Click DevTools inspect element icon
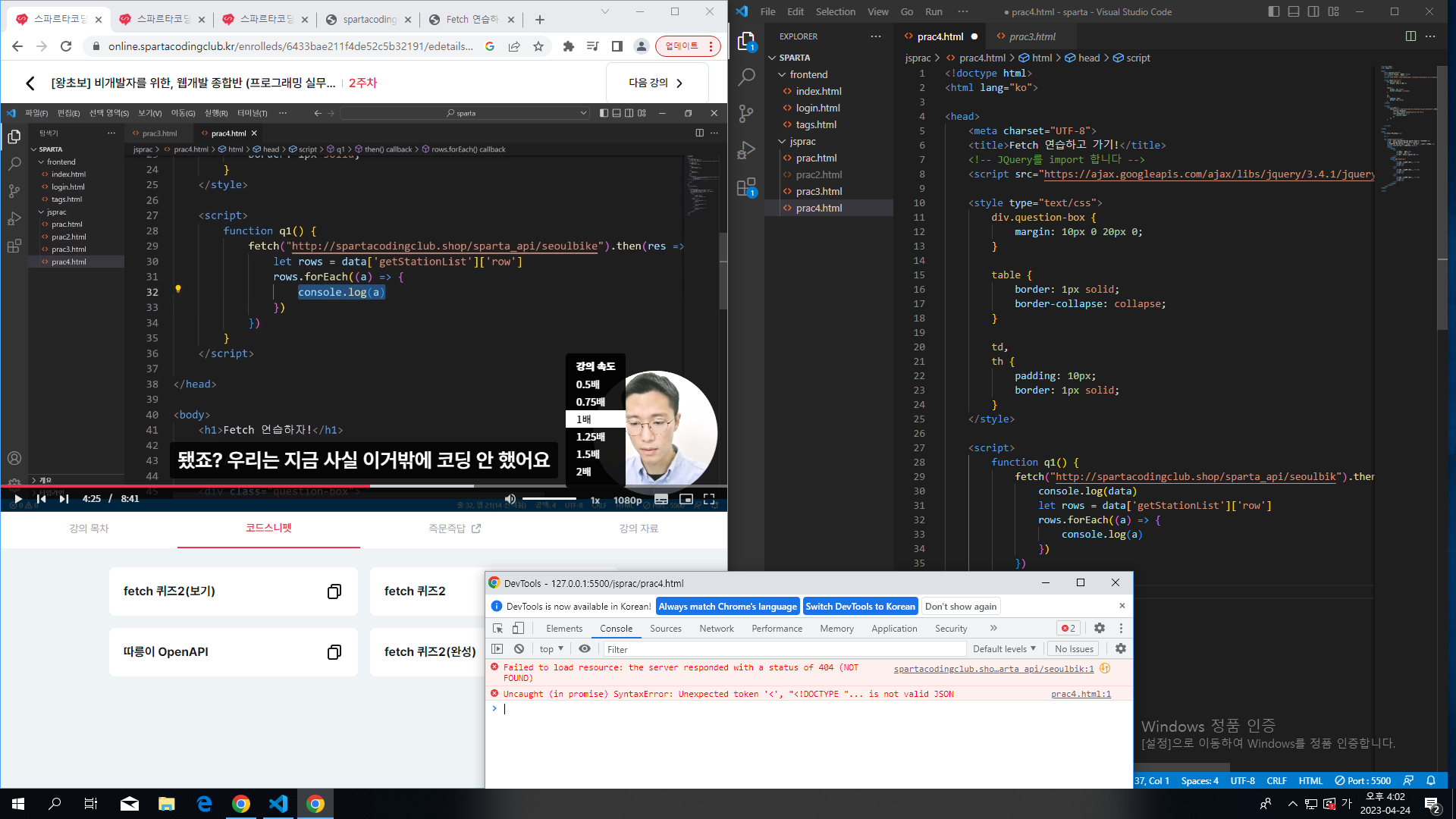Viewport: 1456px width, 819px height. 498,629
